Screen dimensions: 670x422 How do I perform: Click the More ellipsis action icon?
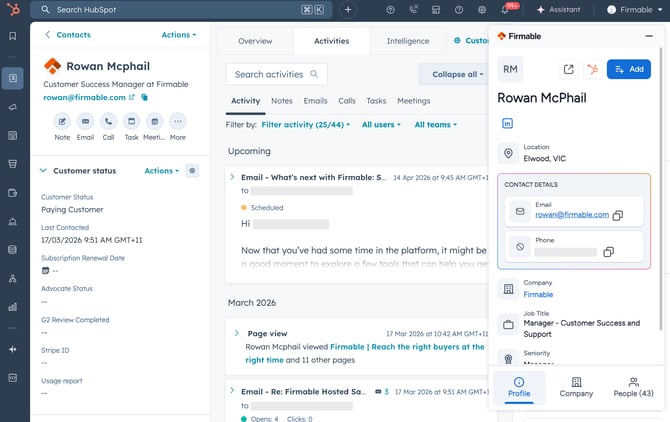[x=178, y=121]
